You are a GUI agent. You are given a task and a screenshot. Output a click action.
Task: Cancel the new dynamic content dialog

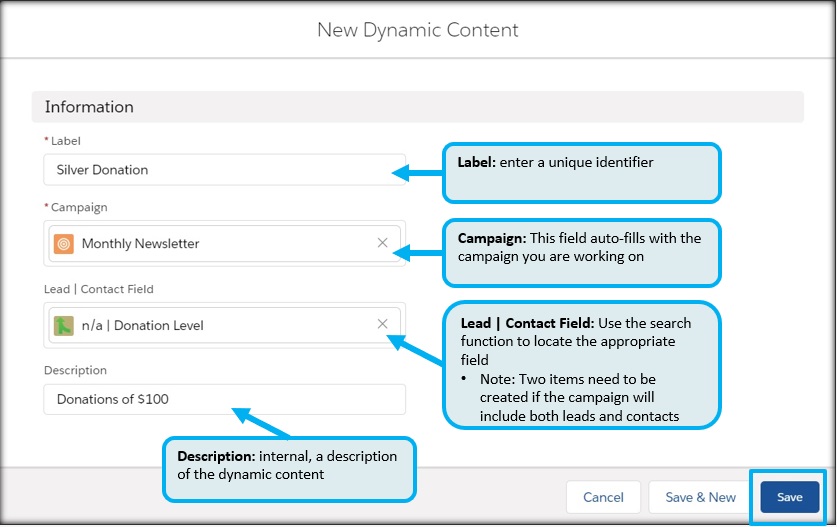[603, 497]
